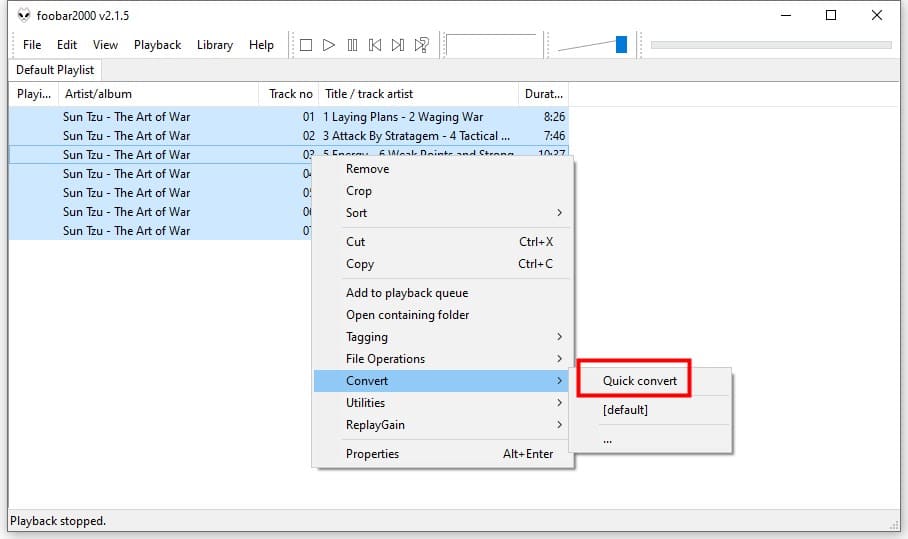Minimize the foobar2000 window
This screenshot has height=539, width=908.
point(786,15)
